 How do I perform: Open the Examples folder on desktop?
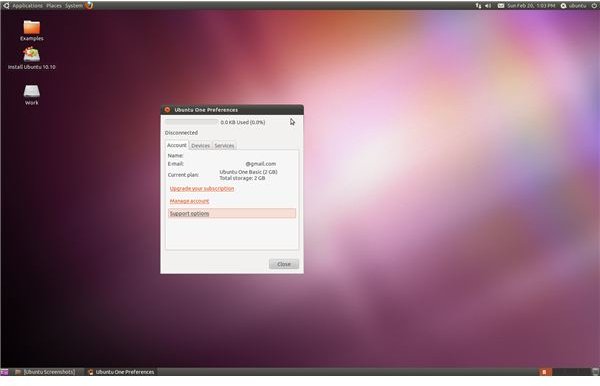(31, 30)
